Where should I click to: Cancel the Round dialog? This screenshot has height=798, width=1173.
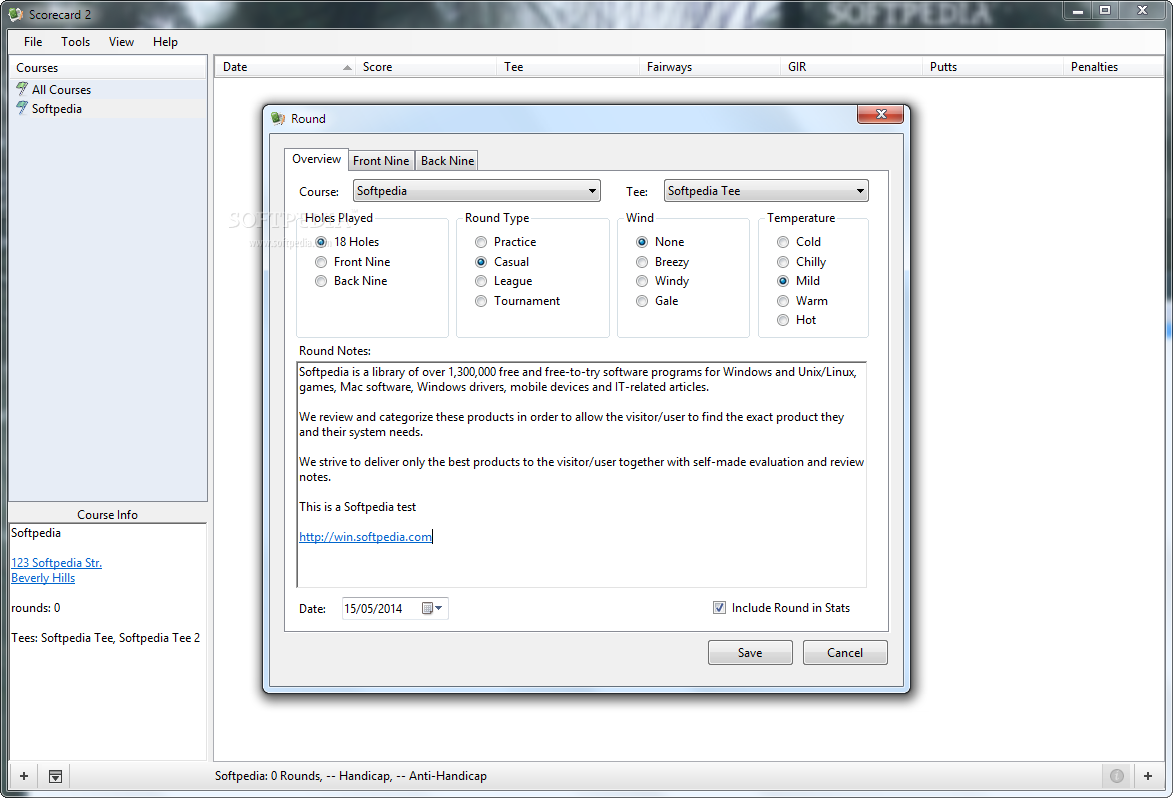[x=845, y=652]
